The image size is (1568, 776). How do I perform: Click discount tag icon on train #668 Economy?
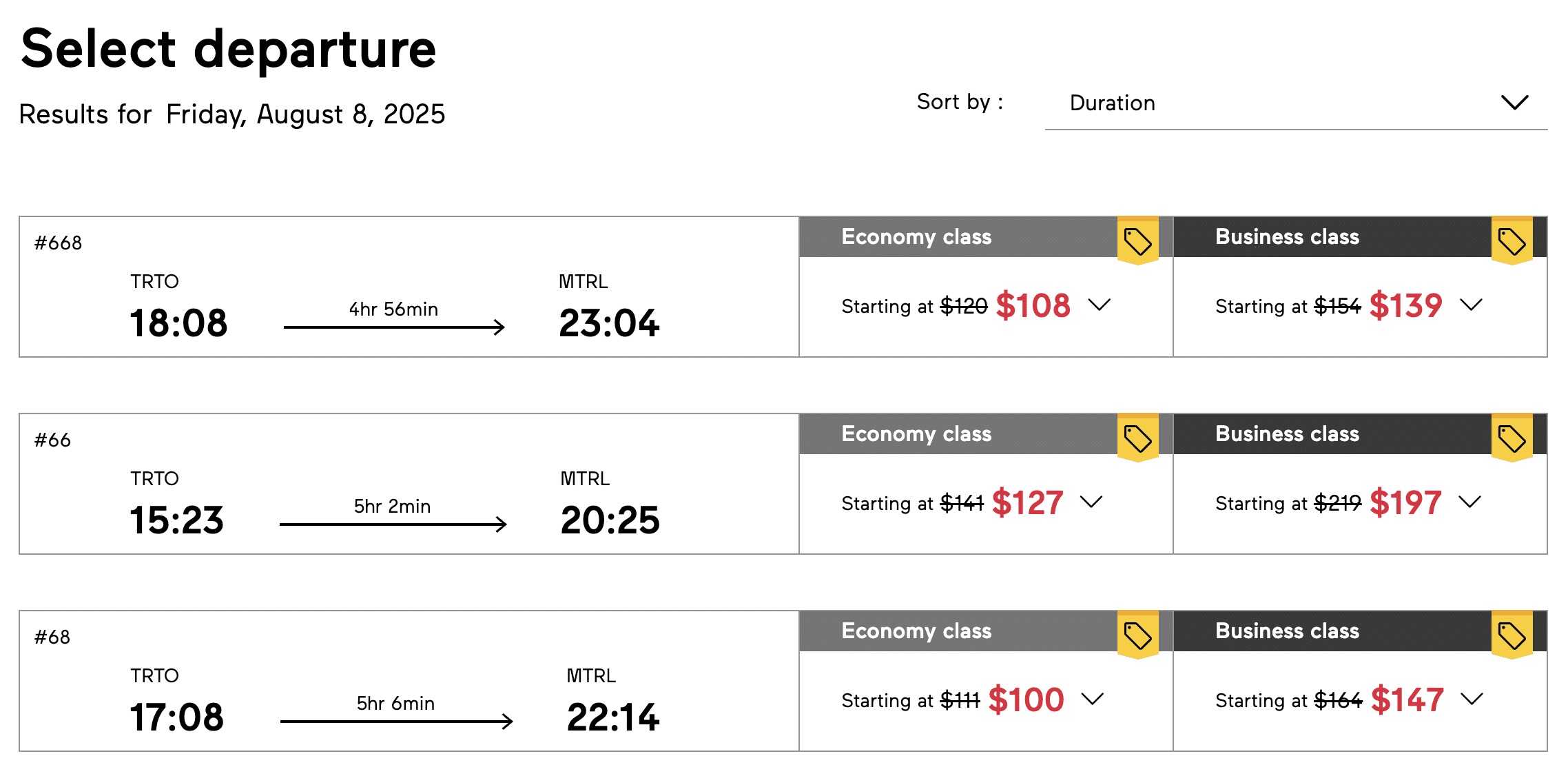pos(1137,241)
